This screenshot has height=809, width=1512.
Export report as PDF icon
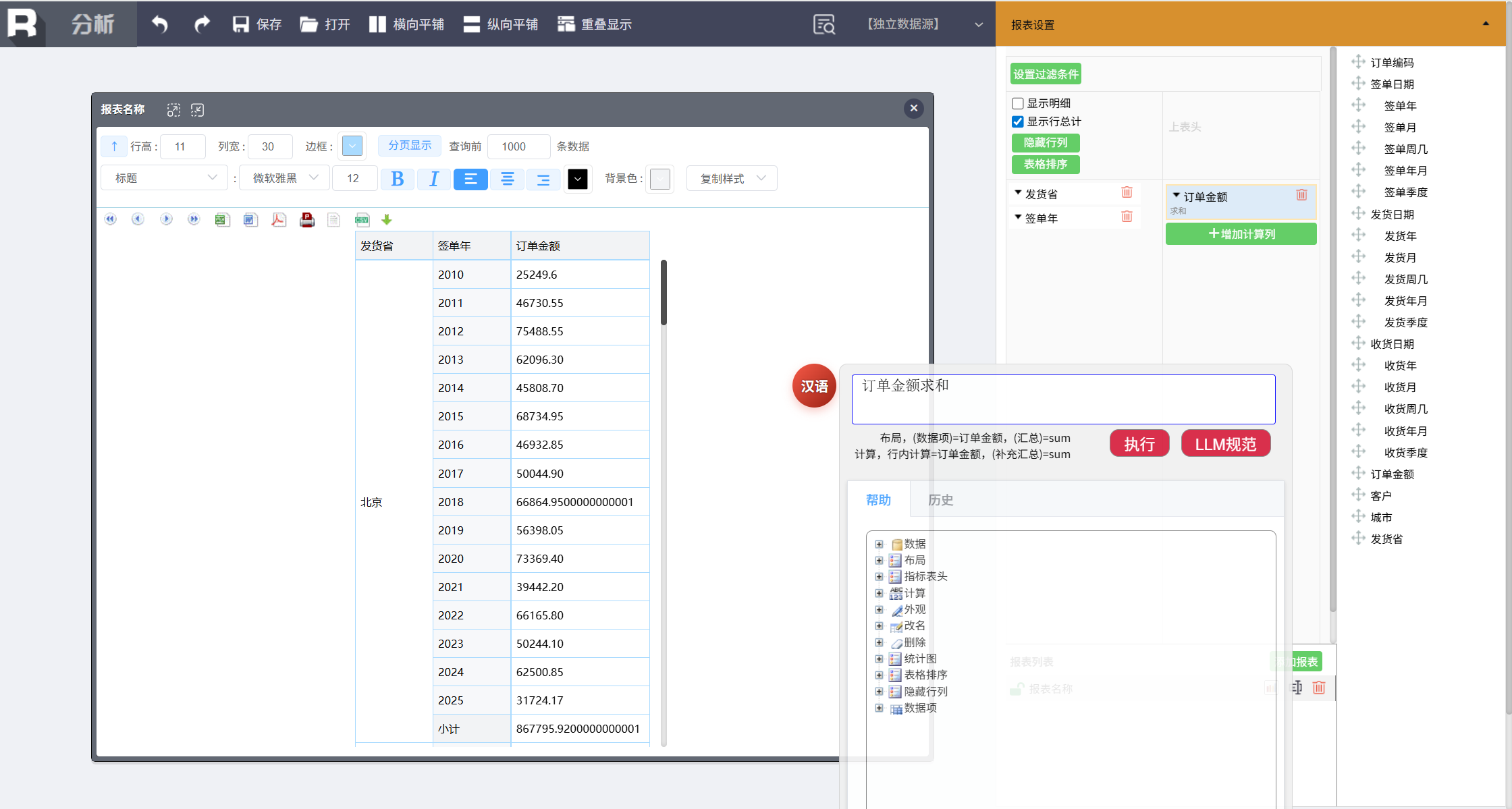[x=278, y=220]
